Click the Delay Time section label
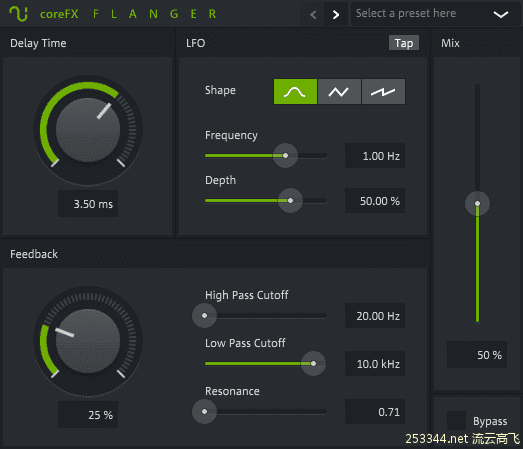This screenshot has height=449, width=523. [38, 43]
